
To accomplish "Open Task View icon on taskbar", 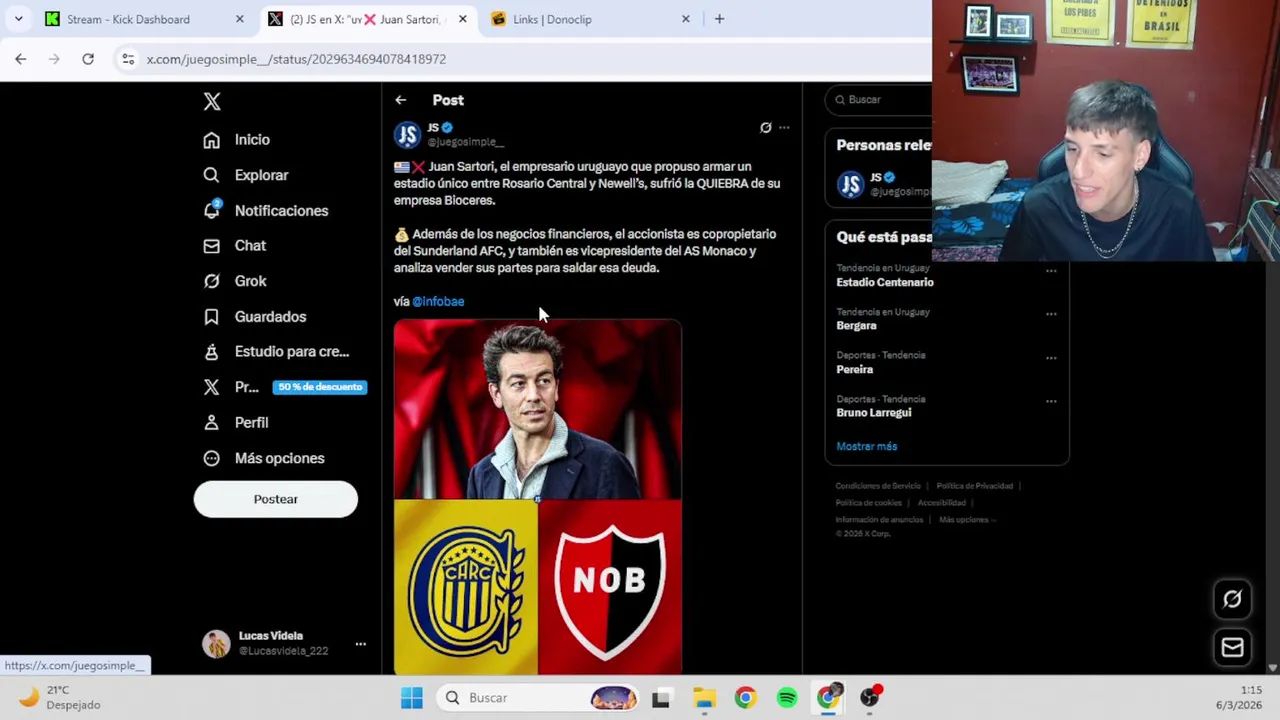I will pyautogui.click(x=661, y=698).
